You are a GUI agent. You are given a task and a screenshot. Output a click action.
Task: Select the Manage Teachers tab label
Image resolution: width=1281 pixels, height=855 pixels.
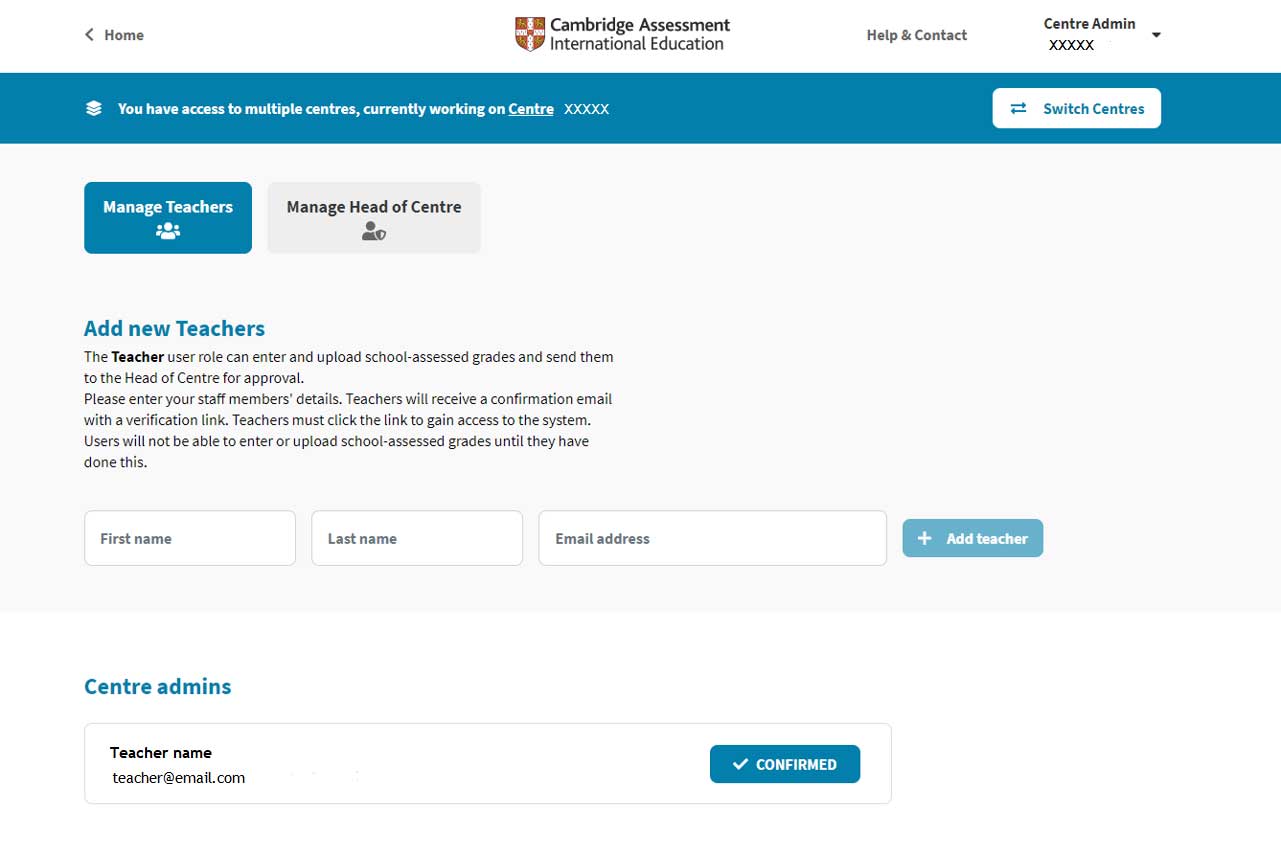pyautogui.click(x=168, y=207)
